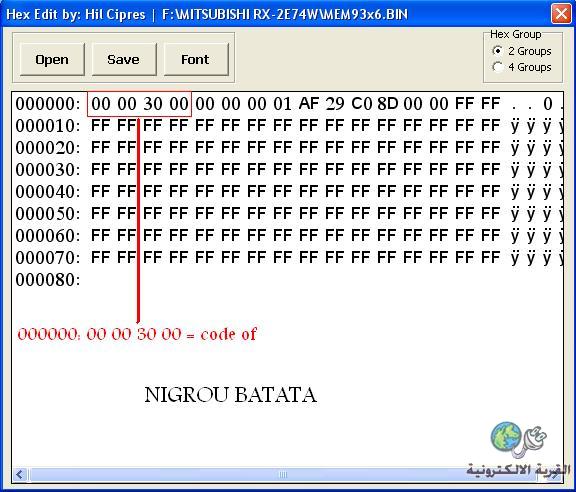Close the Hex Edit window
Image resolution: width=576 pixels, height=492 pixels.
click(561, 14)
